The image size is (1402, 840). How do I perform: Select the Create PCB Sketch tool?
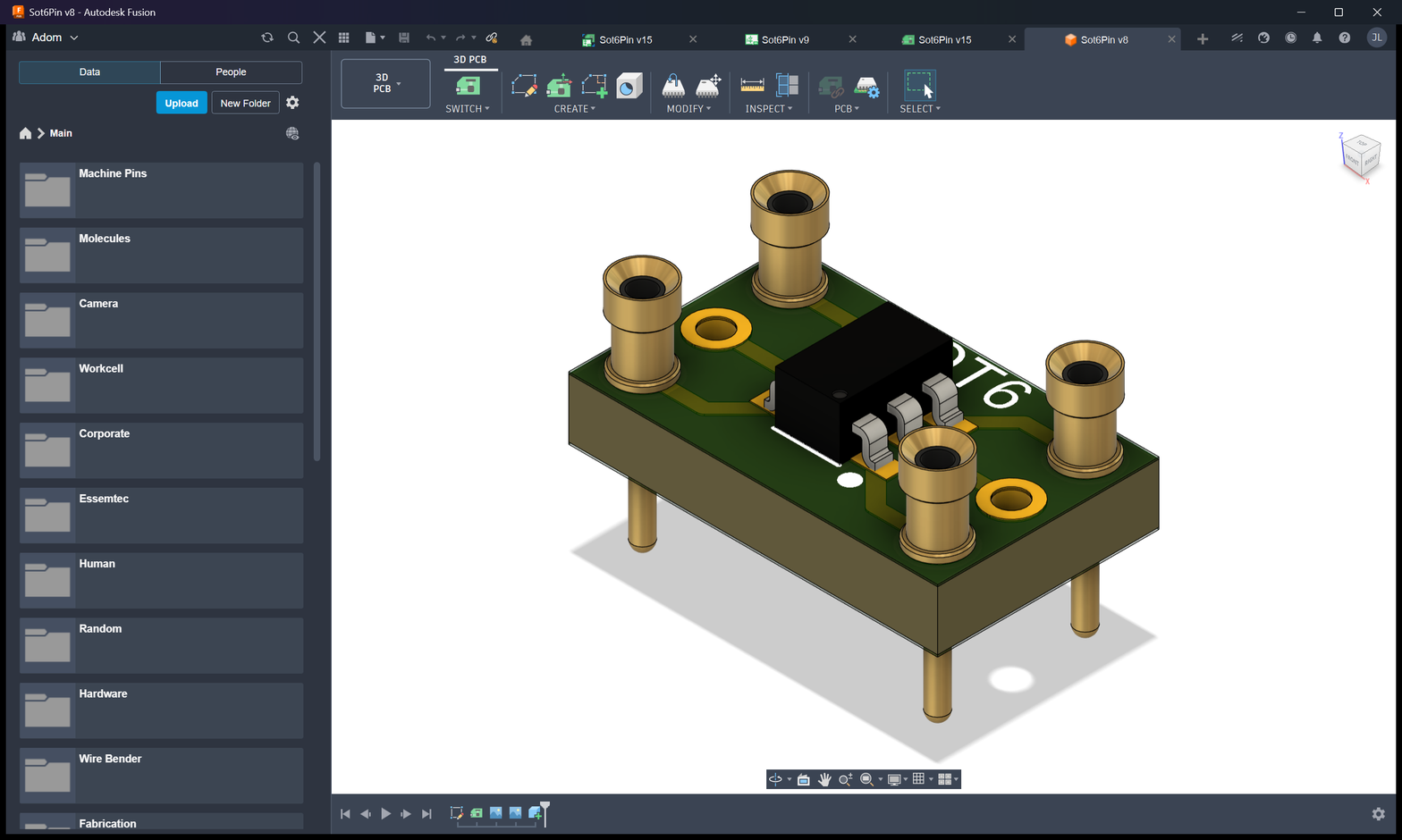tap(524, 86)
